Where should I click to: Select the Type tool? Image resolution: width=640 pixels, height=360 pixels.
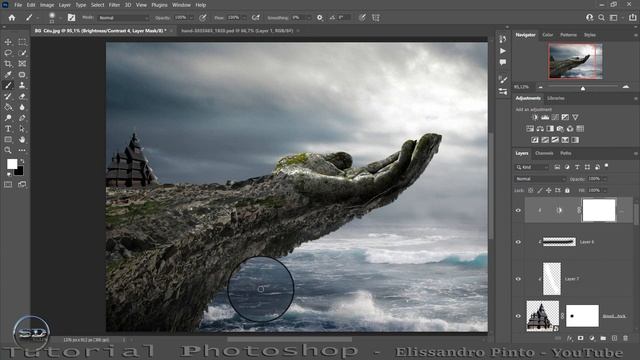point(8,129)
